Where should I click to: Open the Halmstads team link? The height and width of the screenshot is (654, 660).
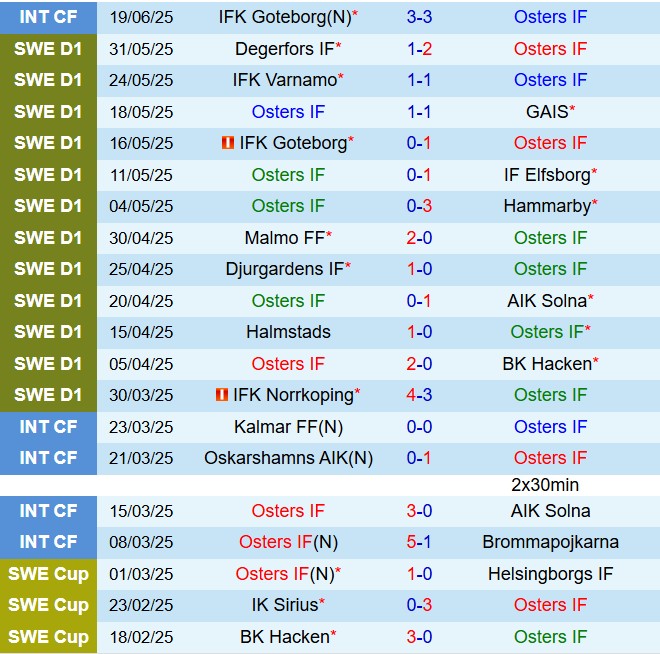(288, 332)
